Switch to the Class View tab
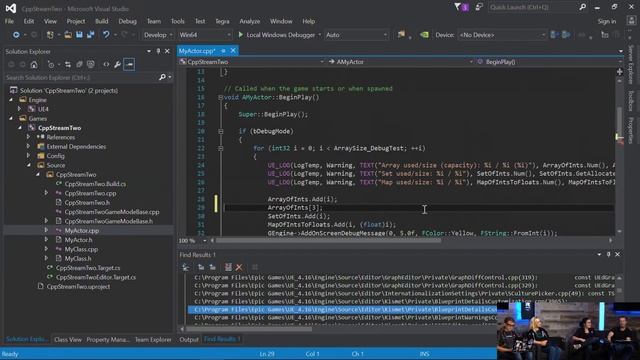 tap(68, 339)
